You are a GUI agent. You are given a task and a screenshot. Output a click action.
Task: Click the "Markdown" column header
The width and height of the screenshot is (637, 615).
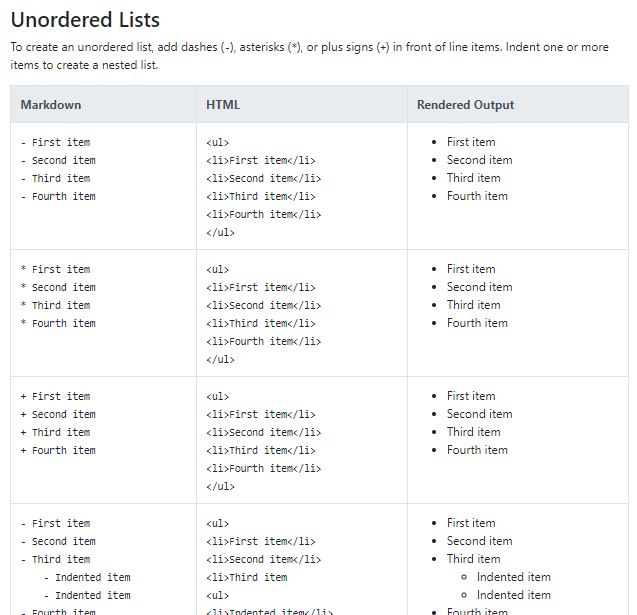coord(51,105)
